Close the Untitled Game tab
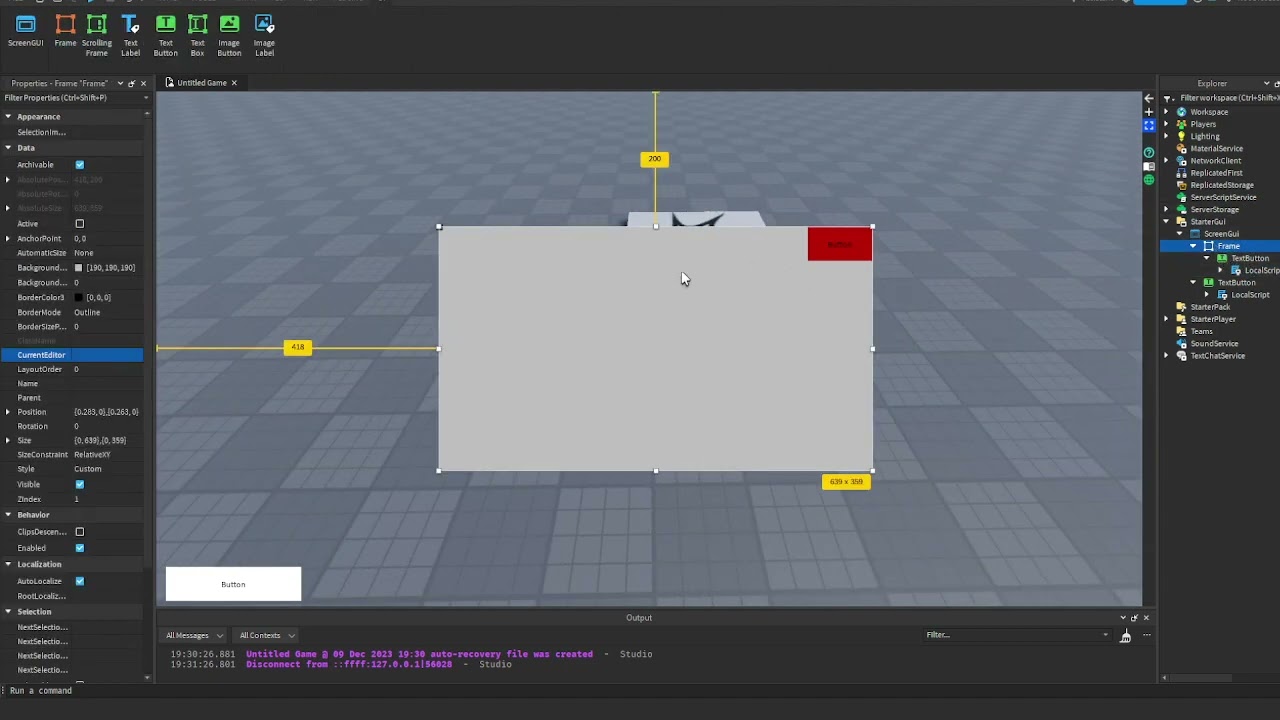Image resolution: width=1280 pixels, height=720 pixels. click(234, 83)
